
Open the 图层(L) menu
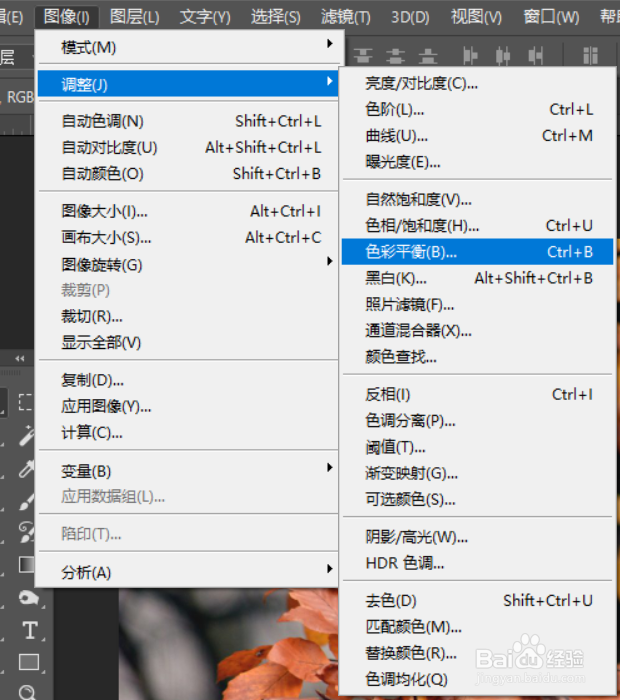coord(134,17)
